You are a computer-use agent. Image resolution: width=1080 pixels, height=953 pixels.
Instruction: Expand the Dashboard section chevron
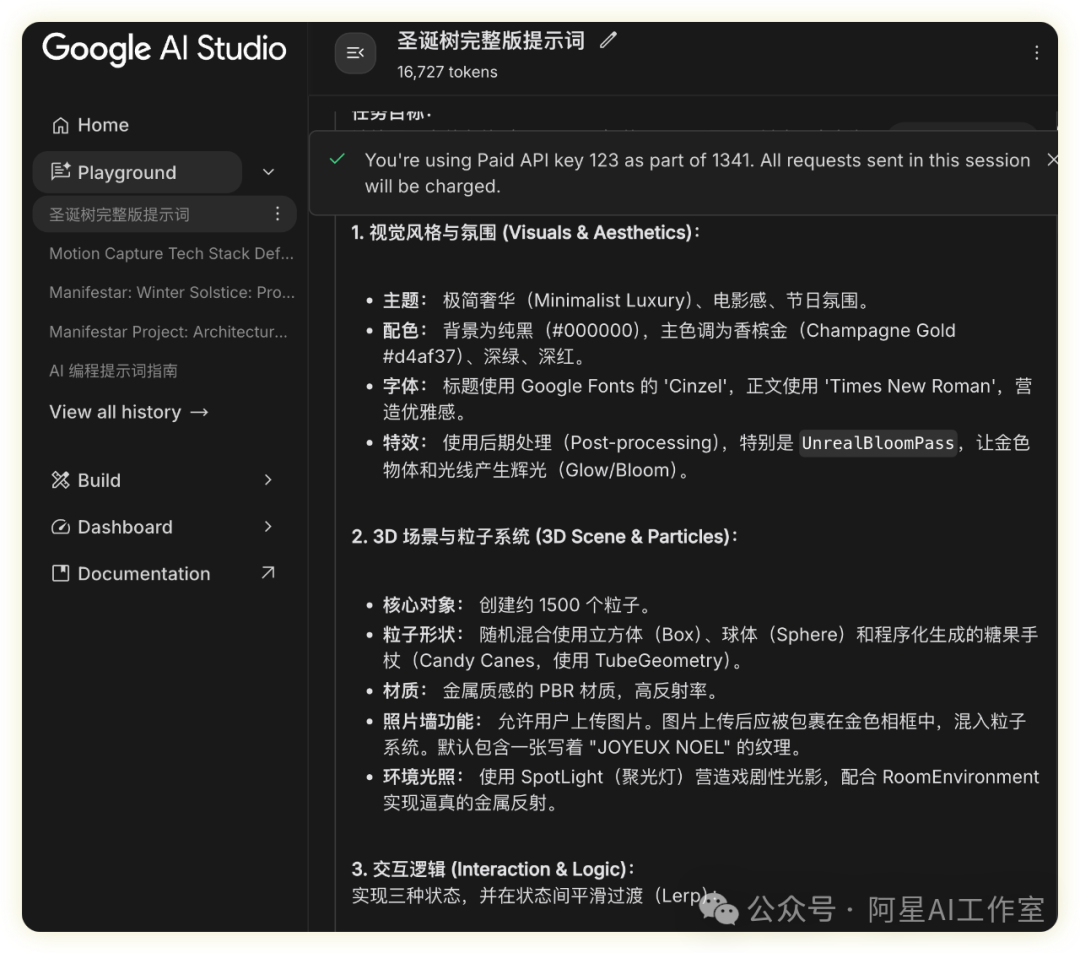(x=267, y=527)
